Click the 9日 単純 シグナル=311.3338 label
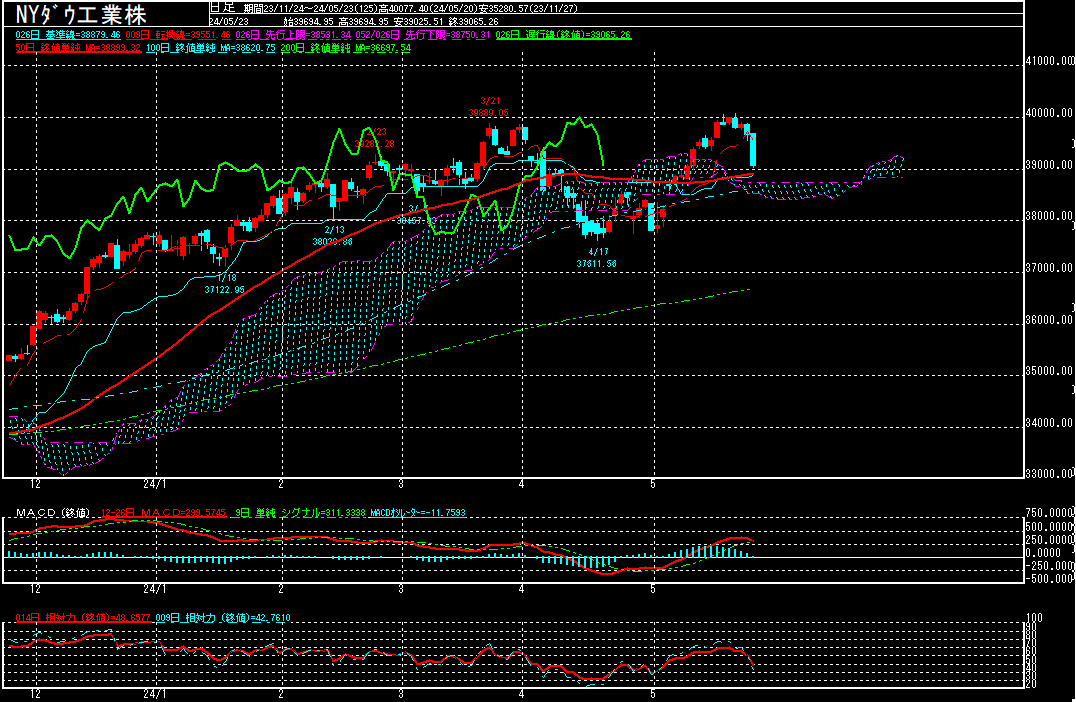The image size is (1076, 702). (300, 513)
